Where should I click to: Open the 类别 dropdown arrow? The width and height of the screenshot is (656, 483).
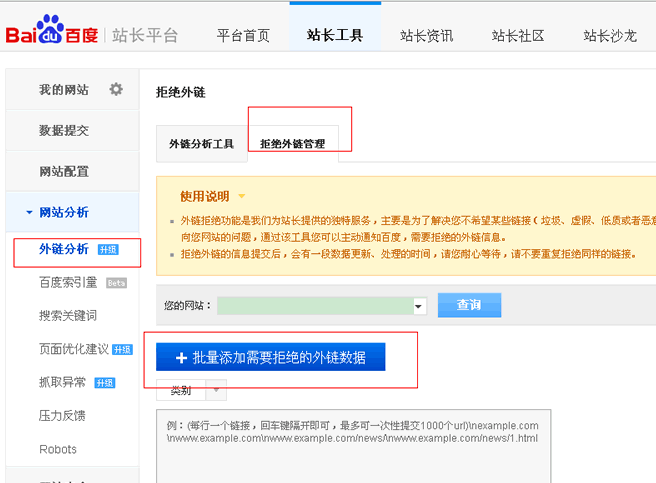point(216,390)
